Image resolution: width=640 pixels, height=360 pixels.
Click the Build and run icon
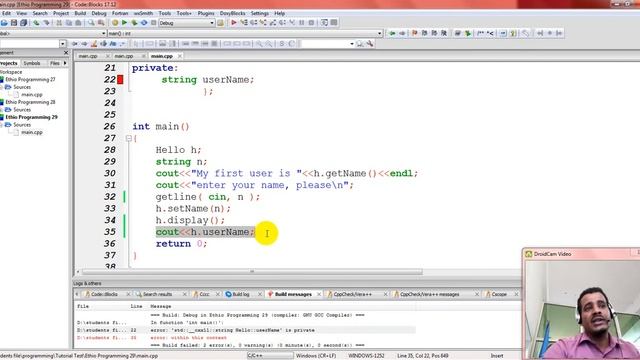pos(134,23)
